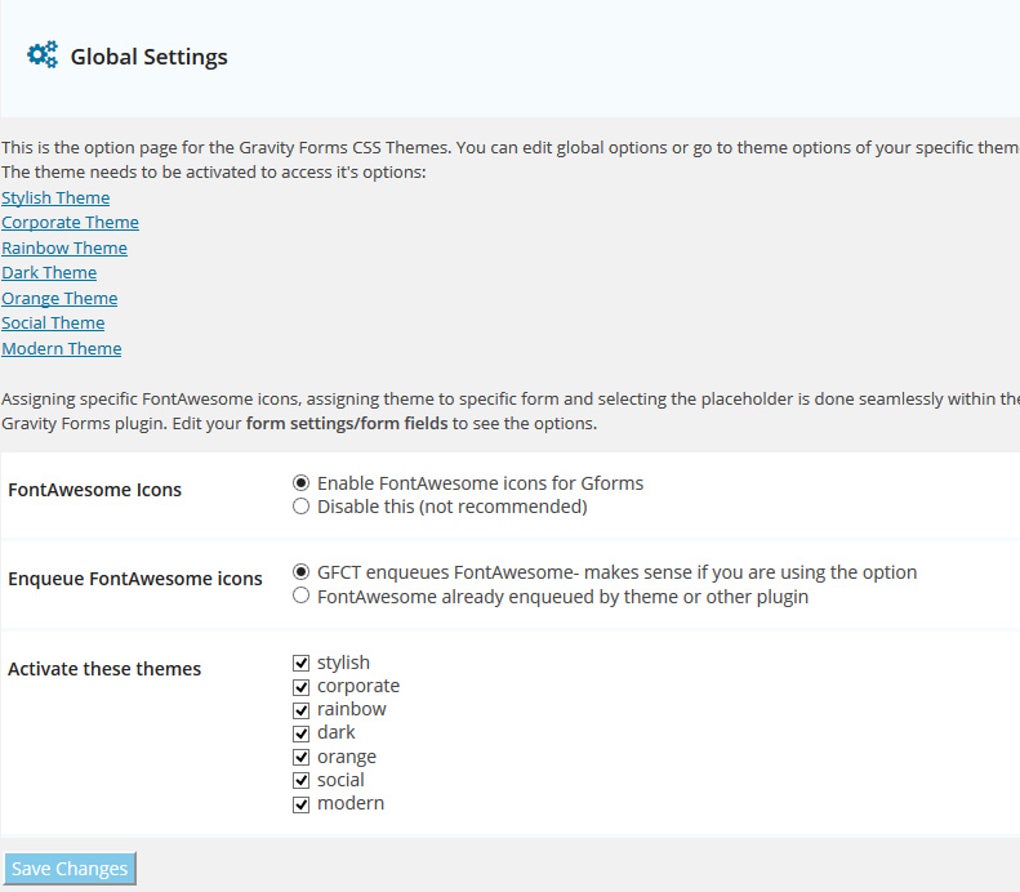
Task: Select 'Disable this (not recommended)' option
Action: (x=301, y=506)
